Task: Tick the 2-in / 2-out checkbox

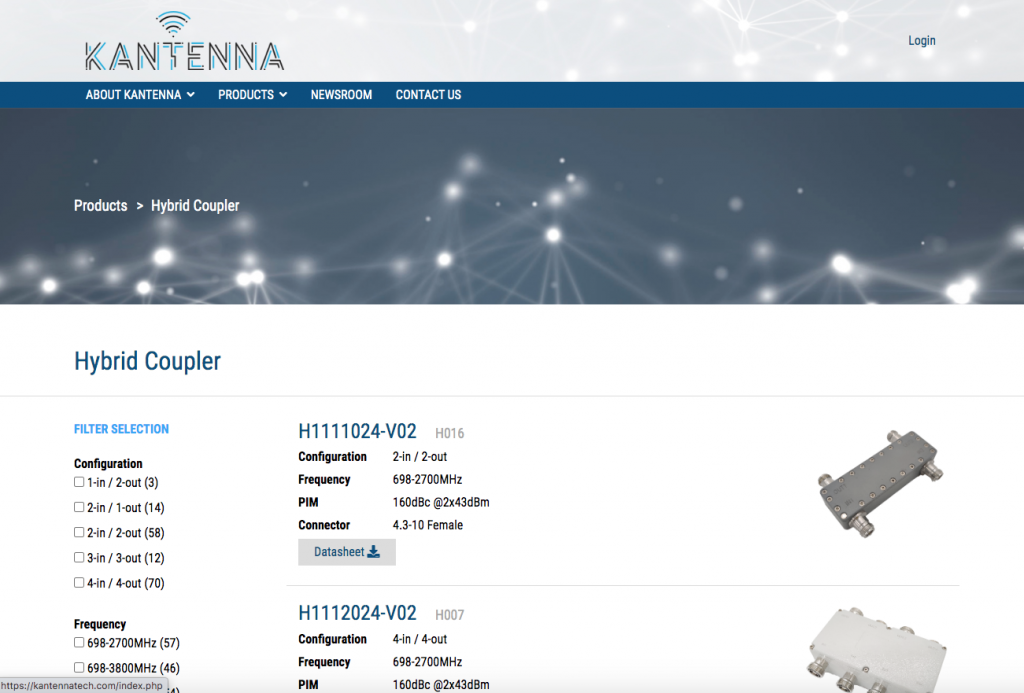Action: pos(80,532)
